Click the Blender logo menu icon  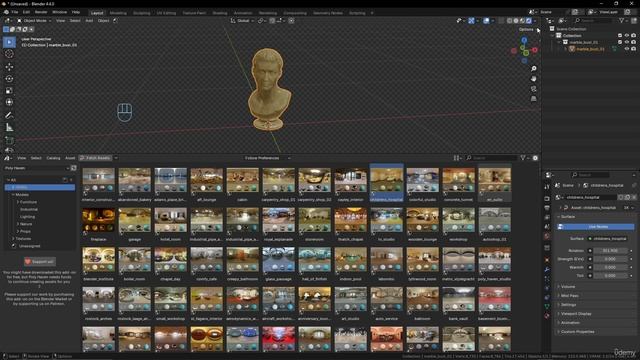tap(6, 12)
